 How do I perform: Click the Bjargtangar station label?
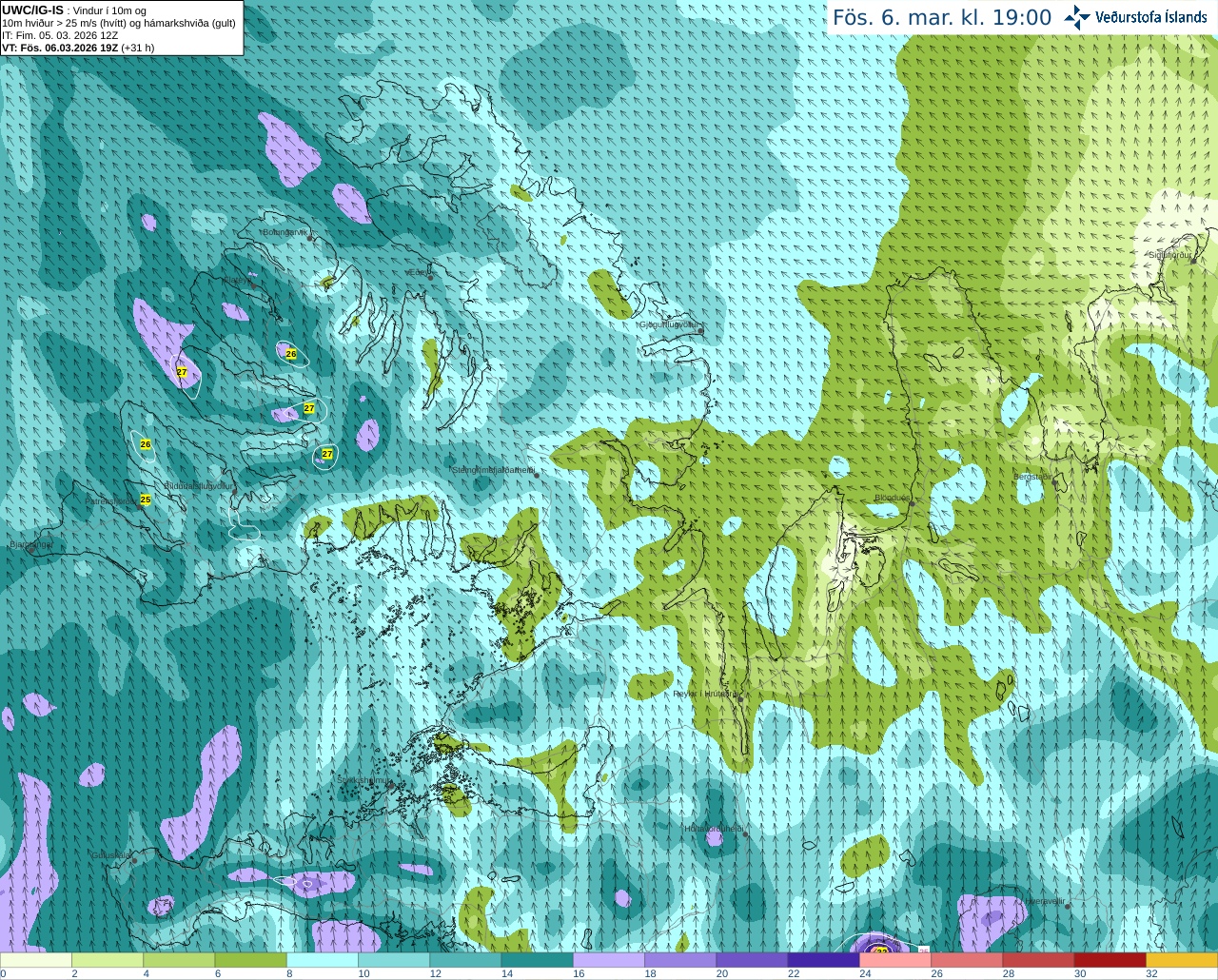[x=30, y=545]
